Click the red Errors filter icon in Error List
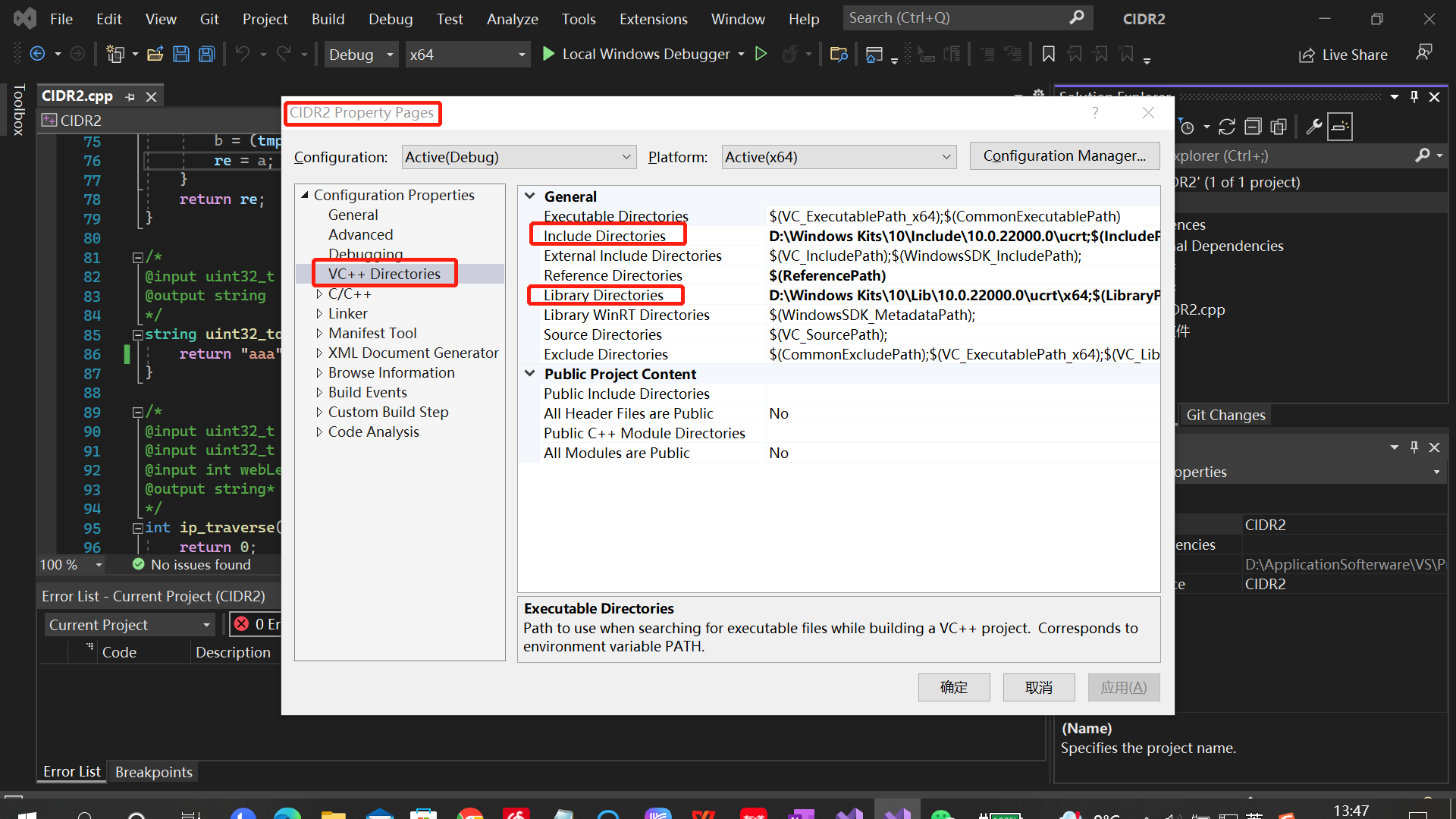Image resolution: width=1456 pixels, height=819 pixels. (x=242, y=624)
